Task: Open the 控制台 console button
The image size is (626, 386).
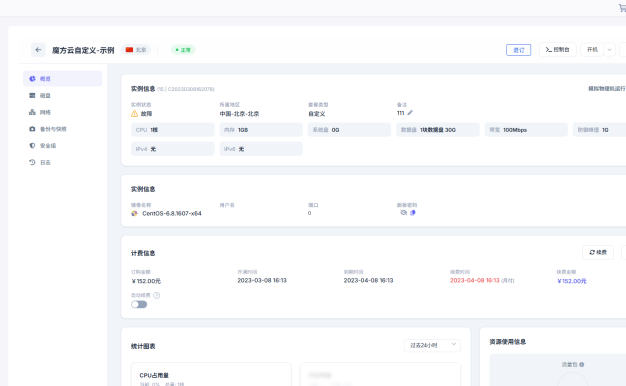Action: pyautogui.click(x=558, y=49)
